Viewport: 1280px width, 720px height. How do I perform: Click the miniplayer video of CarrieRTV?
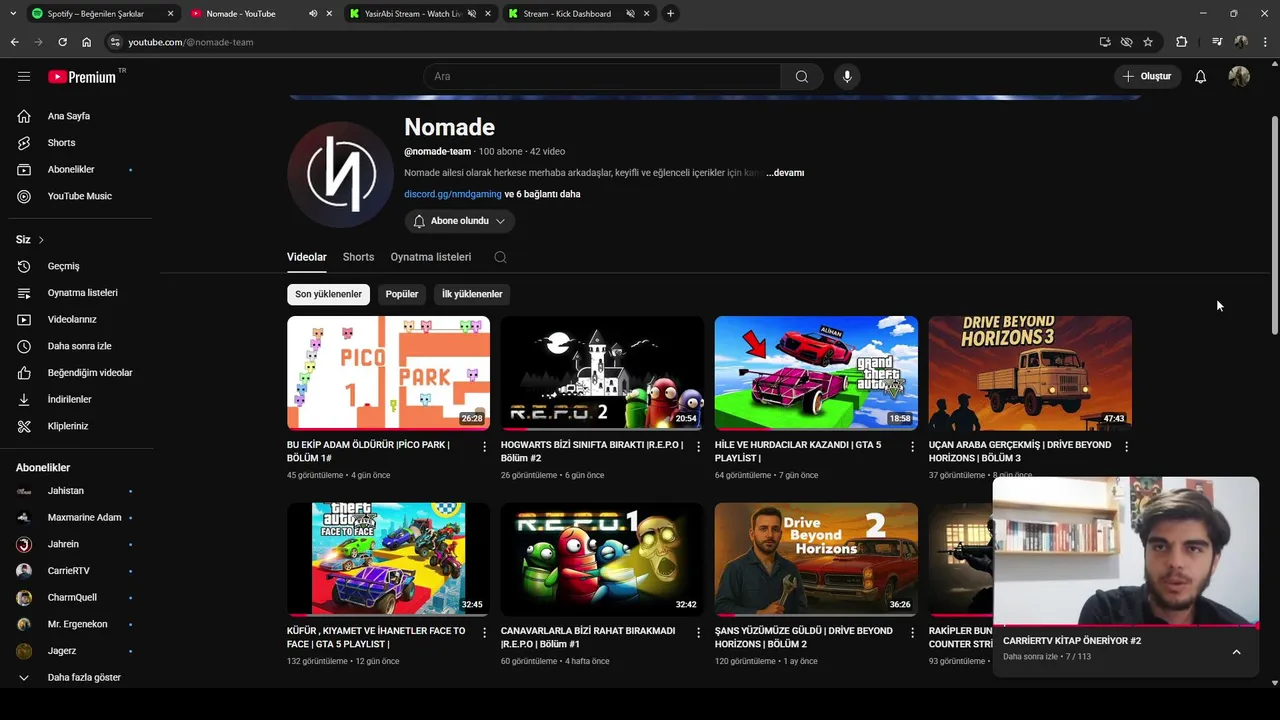click(x=1126, y=551)
